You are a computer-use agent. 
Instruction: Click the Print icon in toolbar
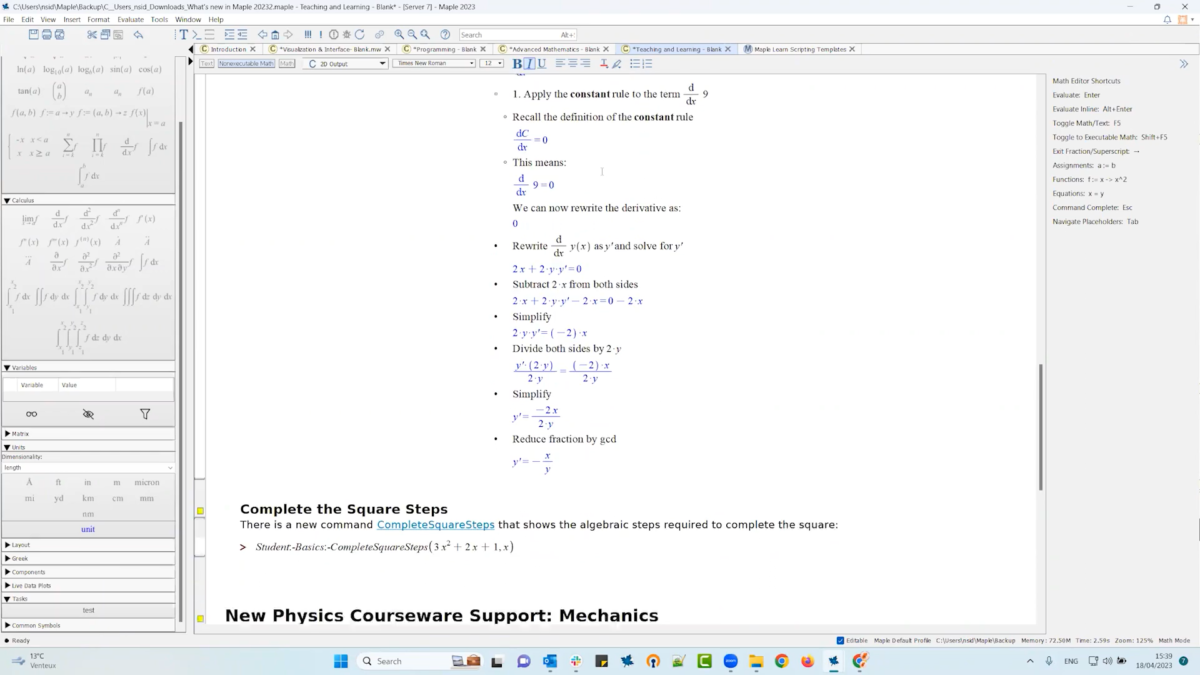click(46, 34)
